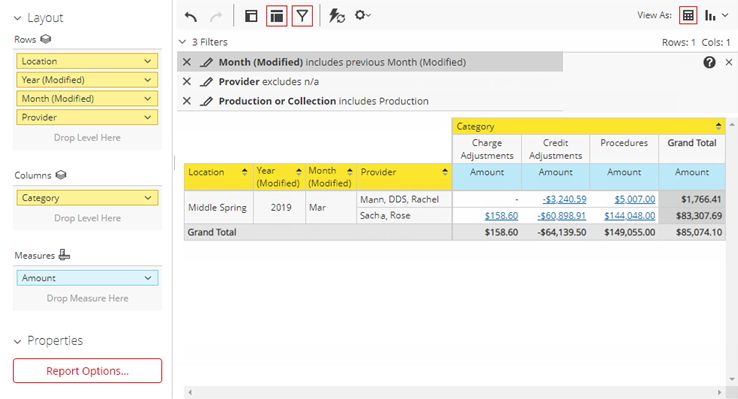
Task: Click the Report Options button
Action: 88,371
